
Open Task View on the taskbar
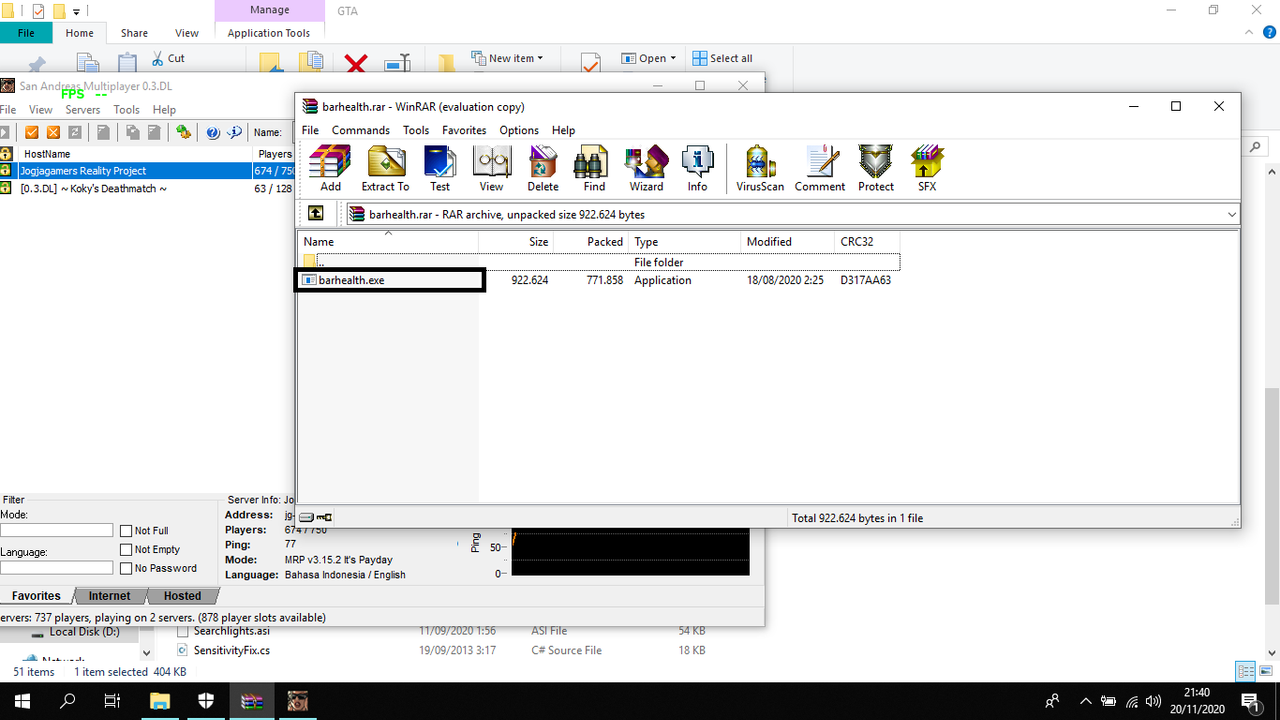[113, 701]
